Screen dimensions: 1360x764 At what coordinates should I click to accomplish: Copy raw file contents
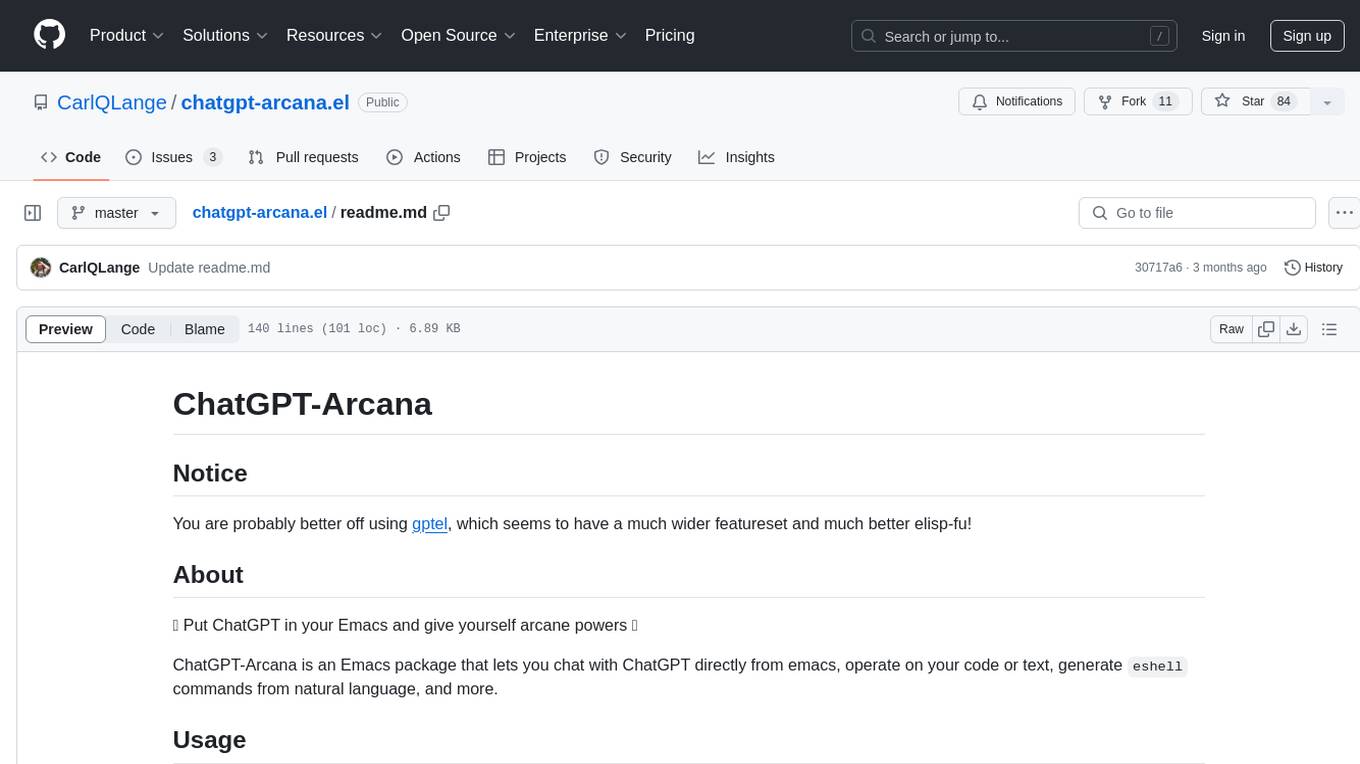[1266, 329]
